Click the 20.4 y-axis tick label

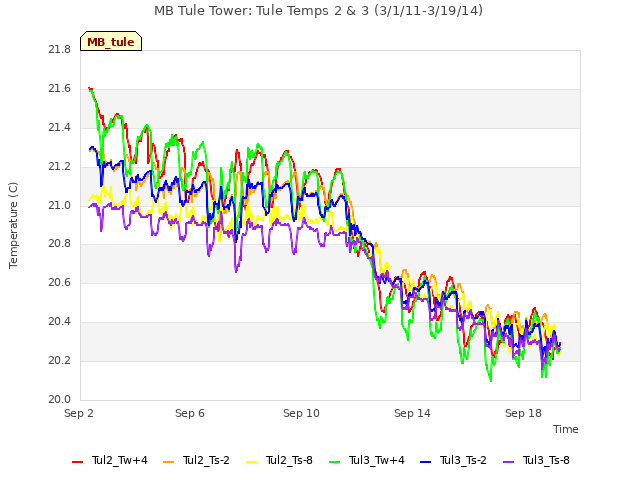coord(60,322)
